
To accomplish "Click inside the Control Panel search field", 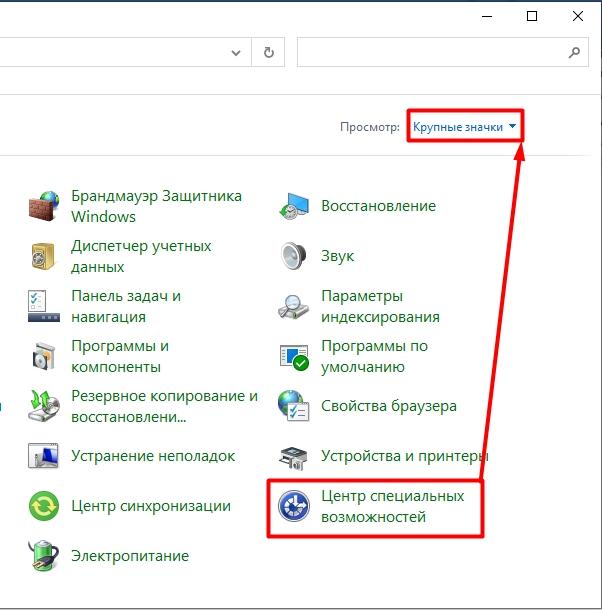I will 443,52.
